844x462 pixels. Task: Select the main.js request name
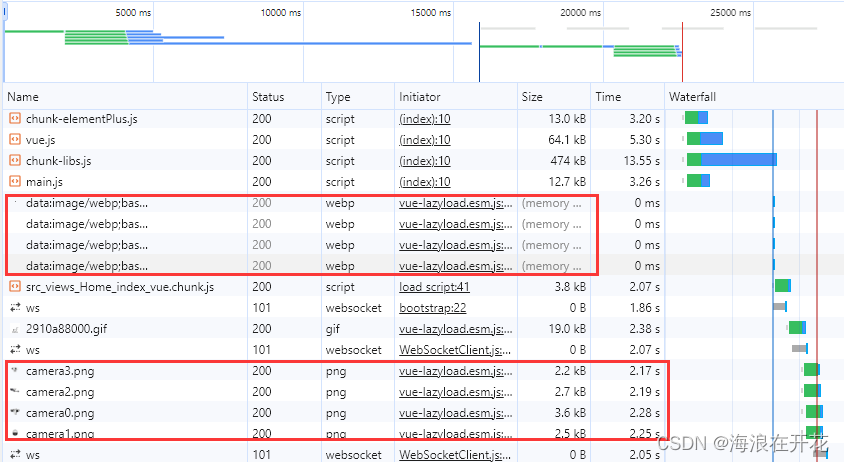click(44, 182)
